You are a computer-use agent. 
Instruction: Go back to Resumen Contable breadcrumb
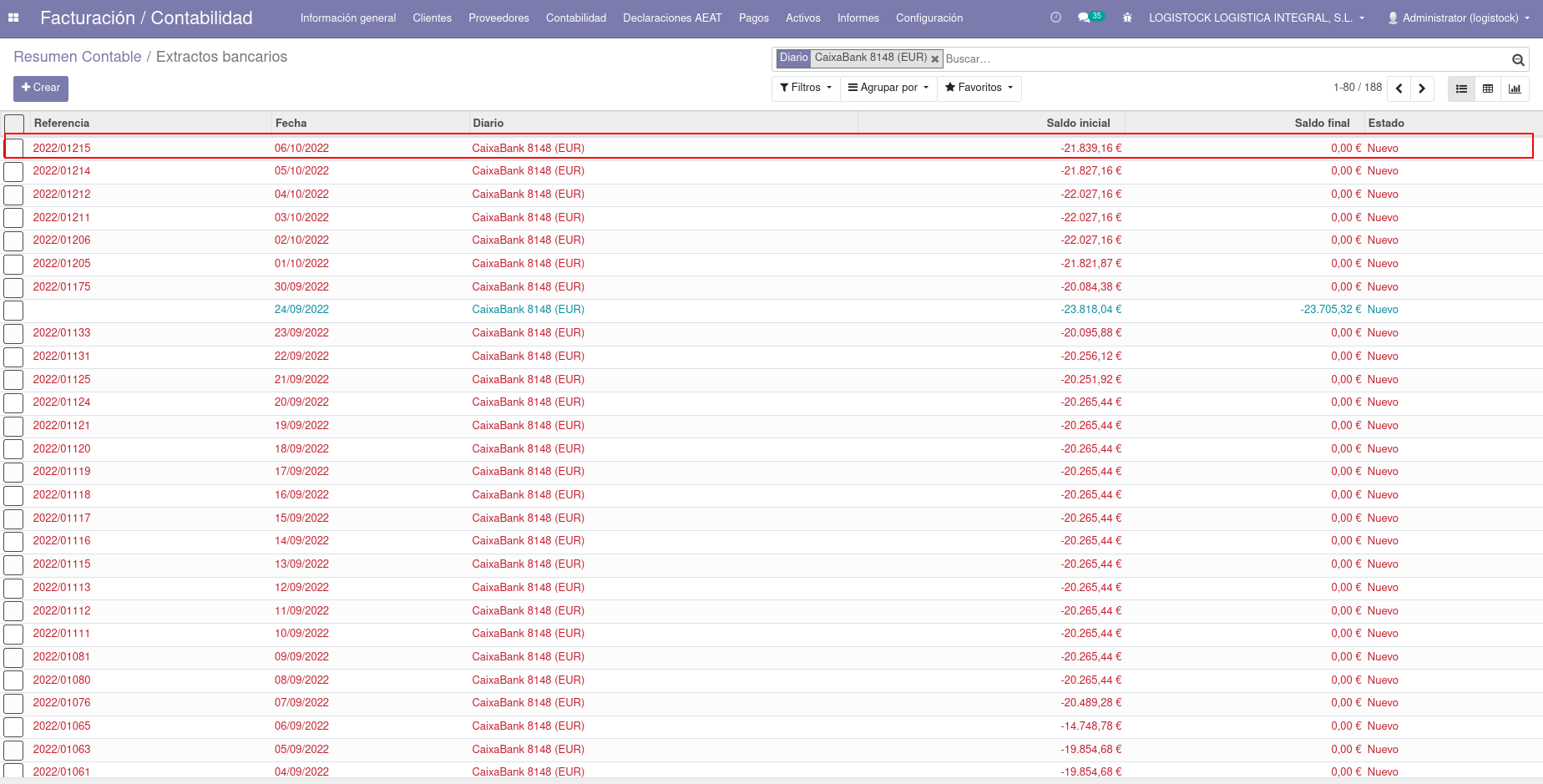click(78, 57)
